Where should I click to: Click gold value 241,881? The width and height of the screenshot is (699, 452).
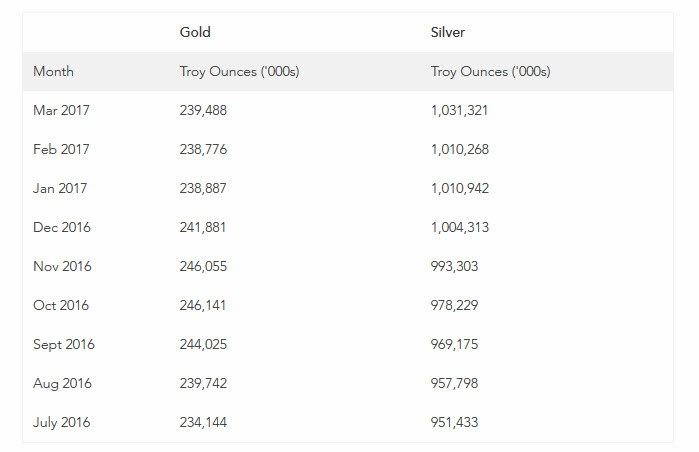(x=203, y=227)
